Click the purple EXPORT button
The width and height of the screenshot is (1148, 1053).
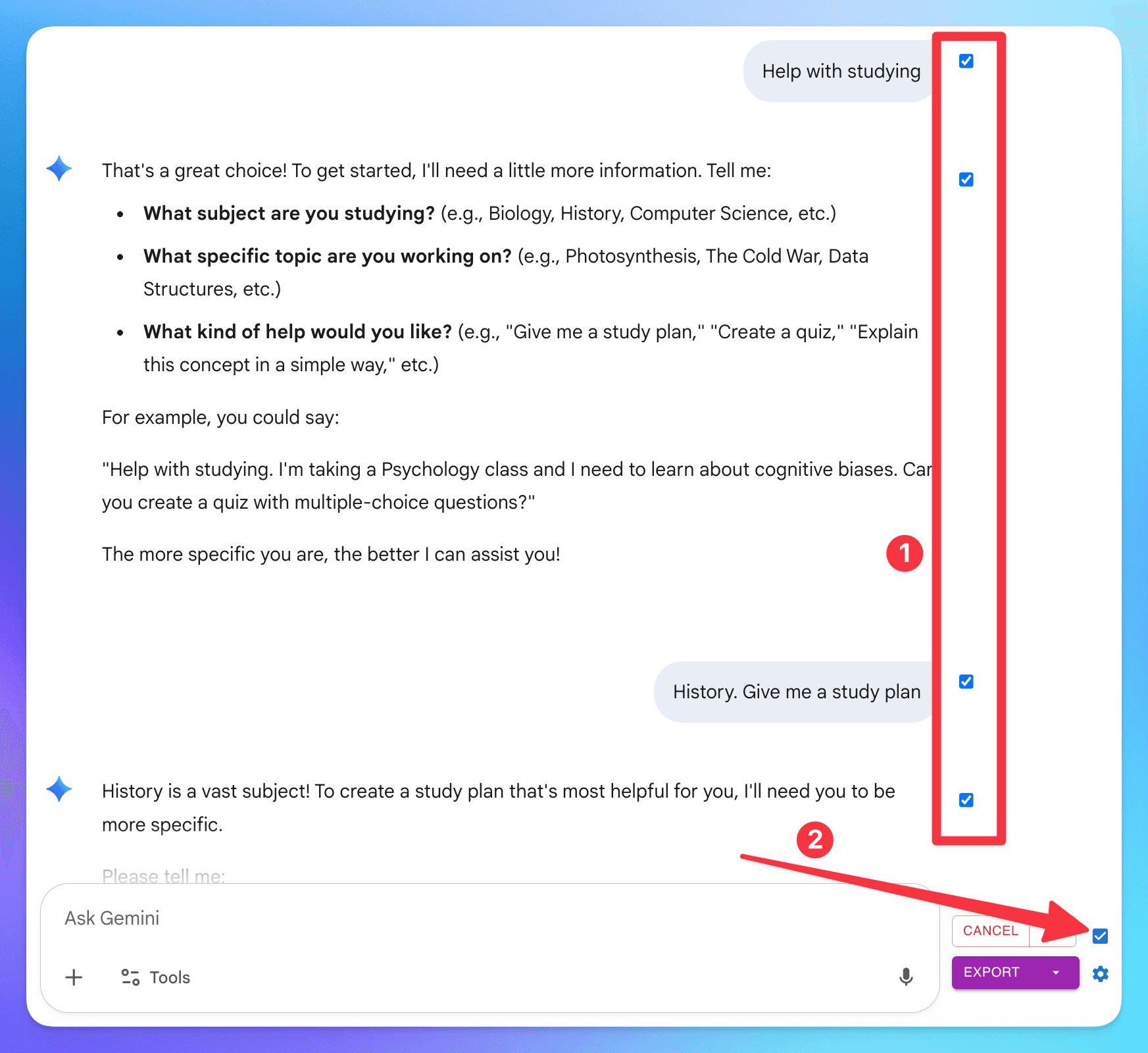tap(991, 972)
